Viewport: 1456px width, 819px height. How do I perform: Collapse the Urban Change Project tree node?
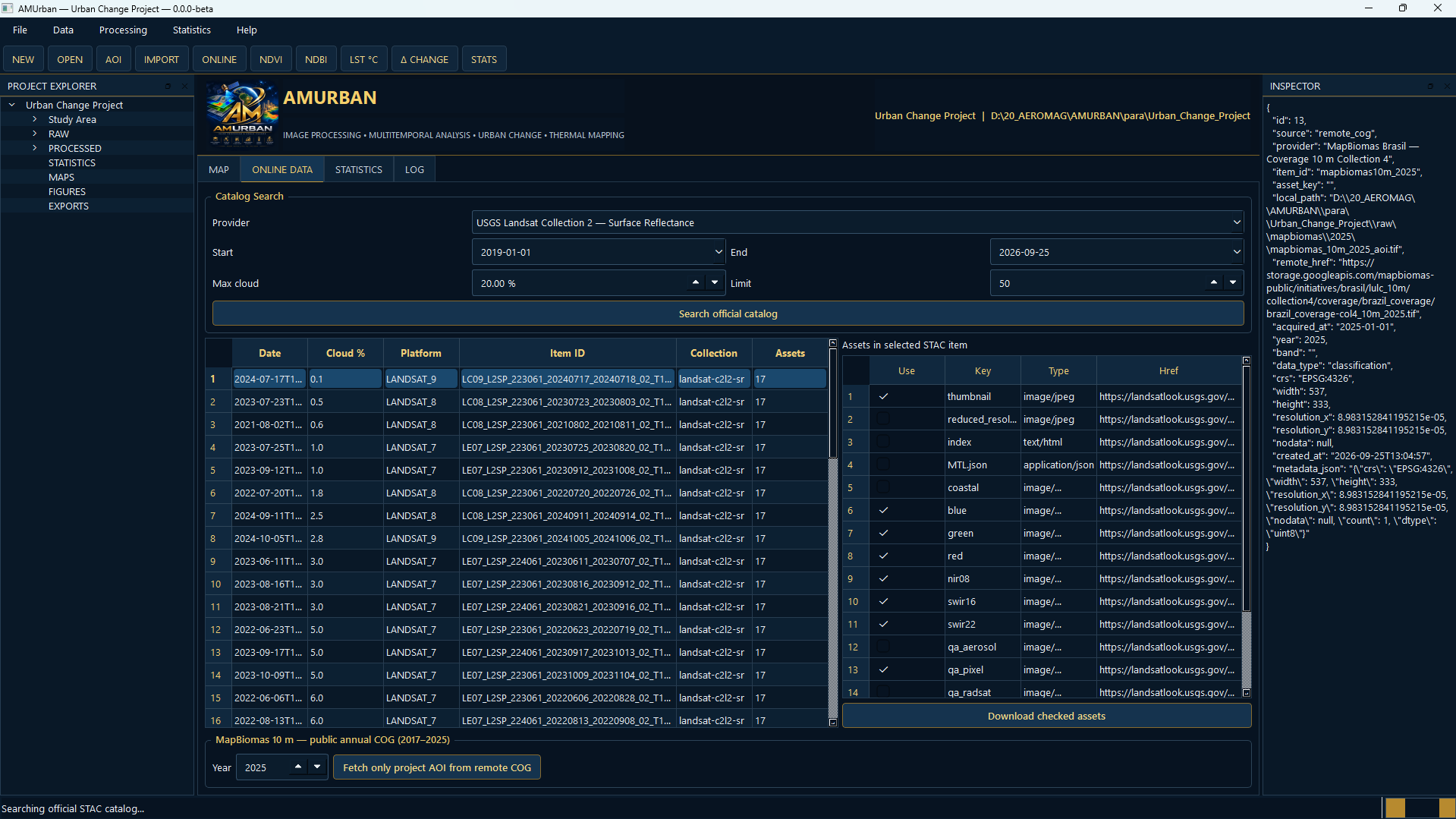(x=12, y=105)
